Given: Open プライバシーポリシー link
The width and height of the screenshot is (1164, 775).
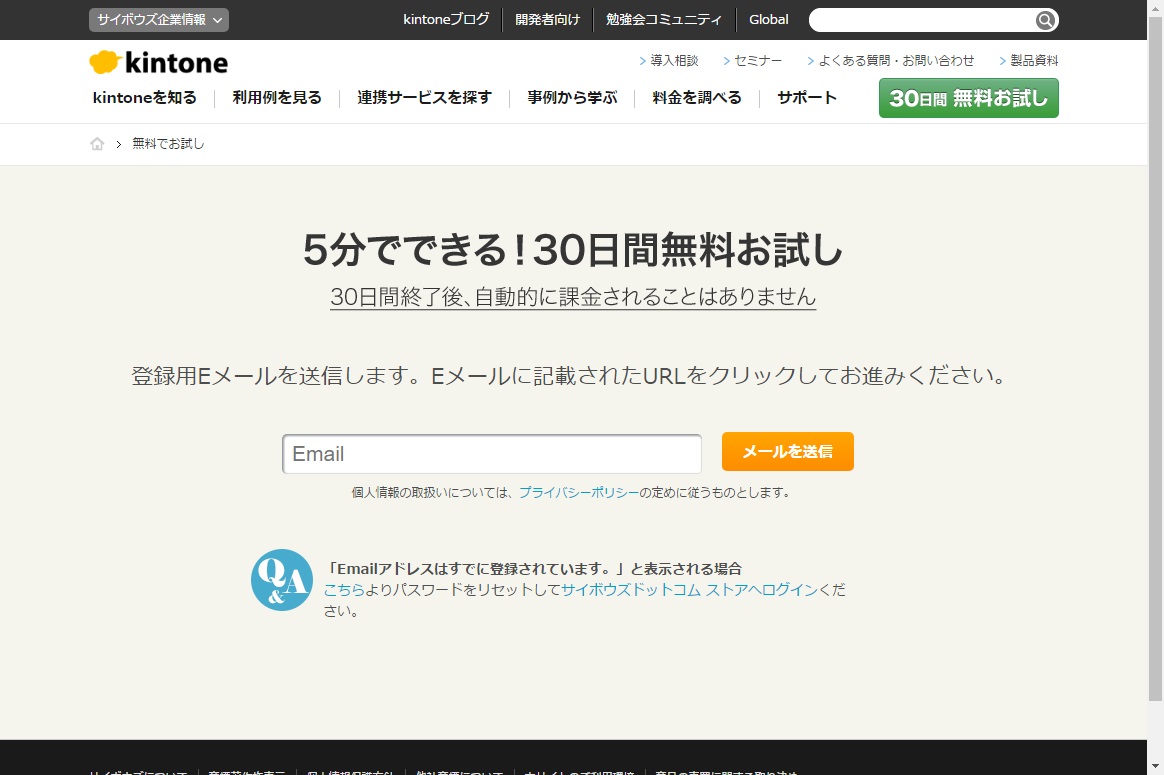Looking at the screenshot, I should pyautogui.click(x=578, y=492).
